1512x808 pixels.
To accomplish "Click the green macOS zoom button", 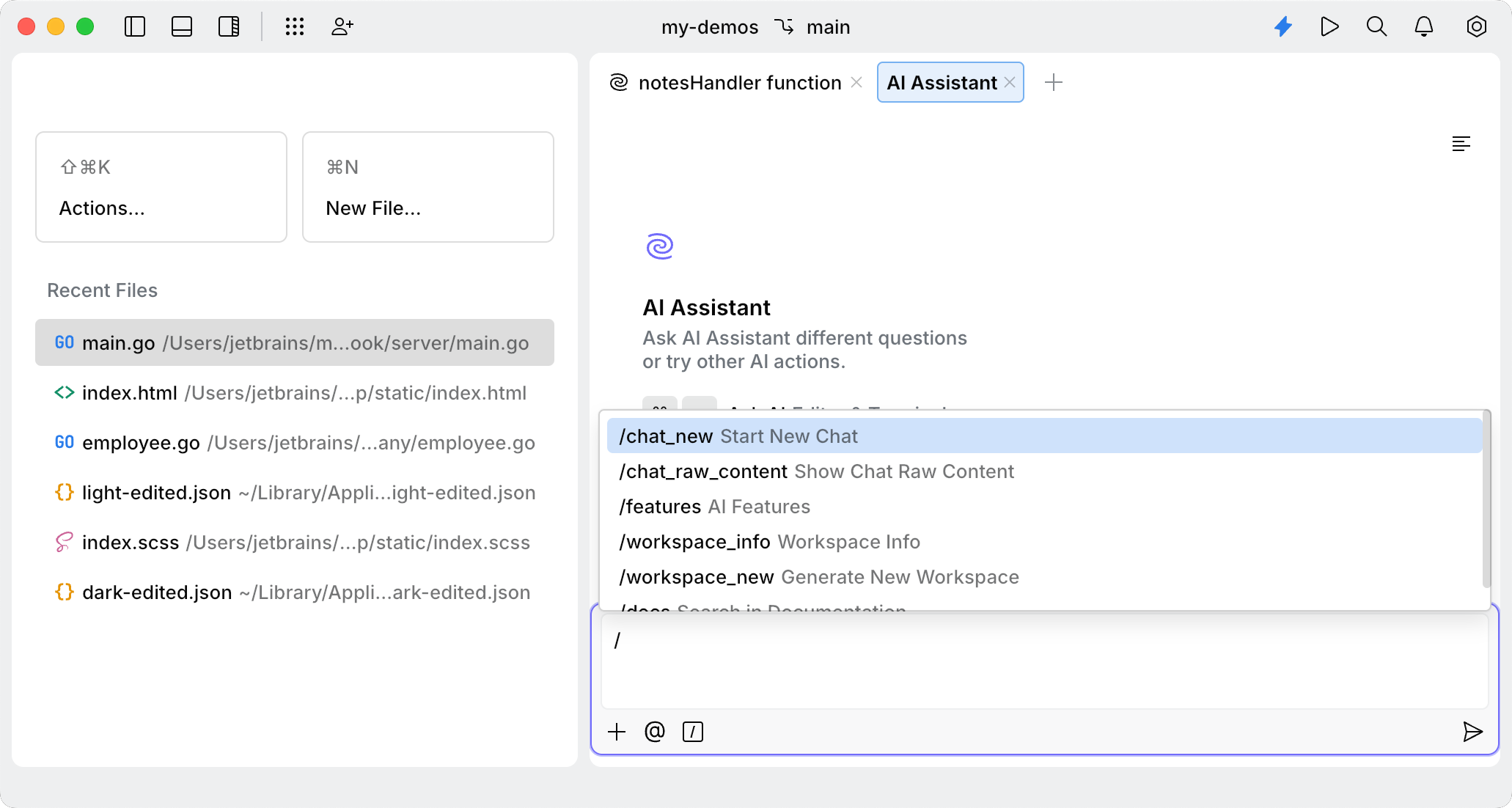I will [85, 27].
